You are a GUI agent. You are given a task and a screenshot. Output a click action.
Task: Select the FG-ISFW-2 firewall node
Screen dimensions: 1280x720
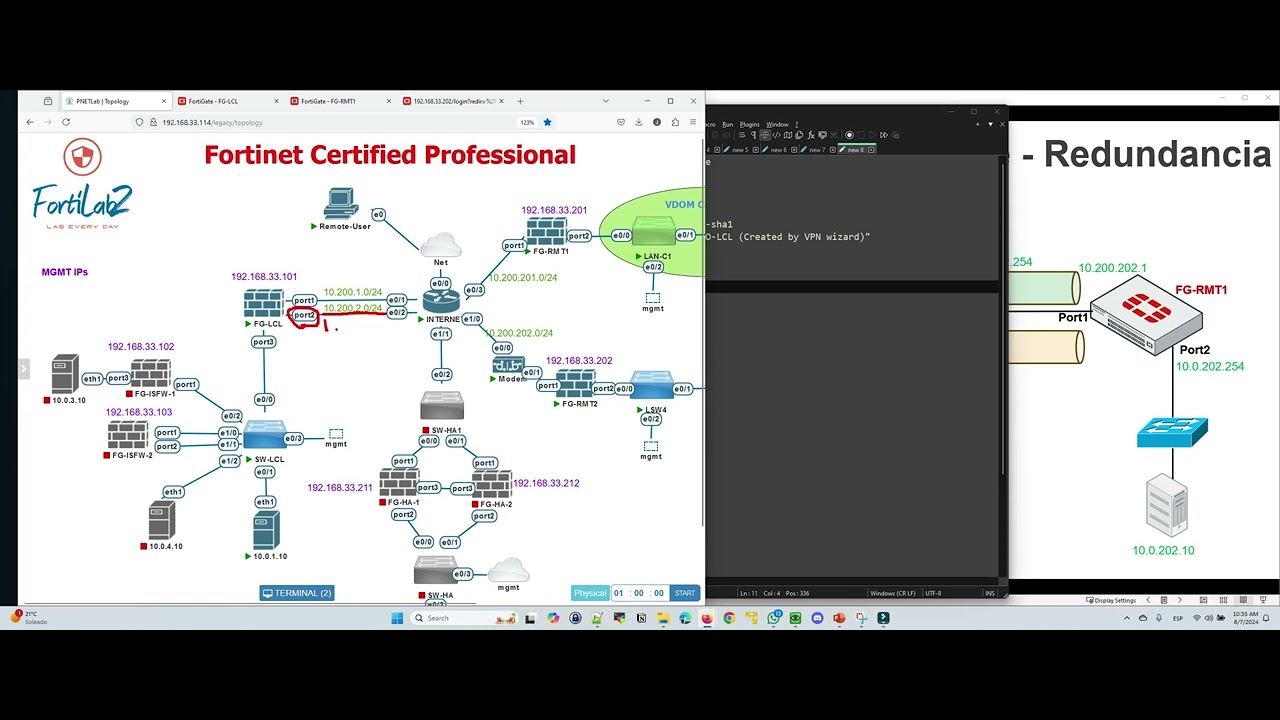tap(128, 436)
